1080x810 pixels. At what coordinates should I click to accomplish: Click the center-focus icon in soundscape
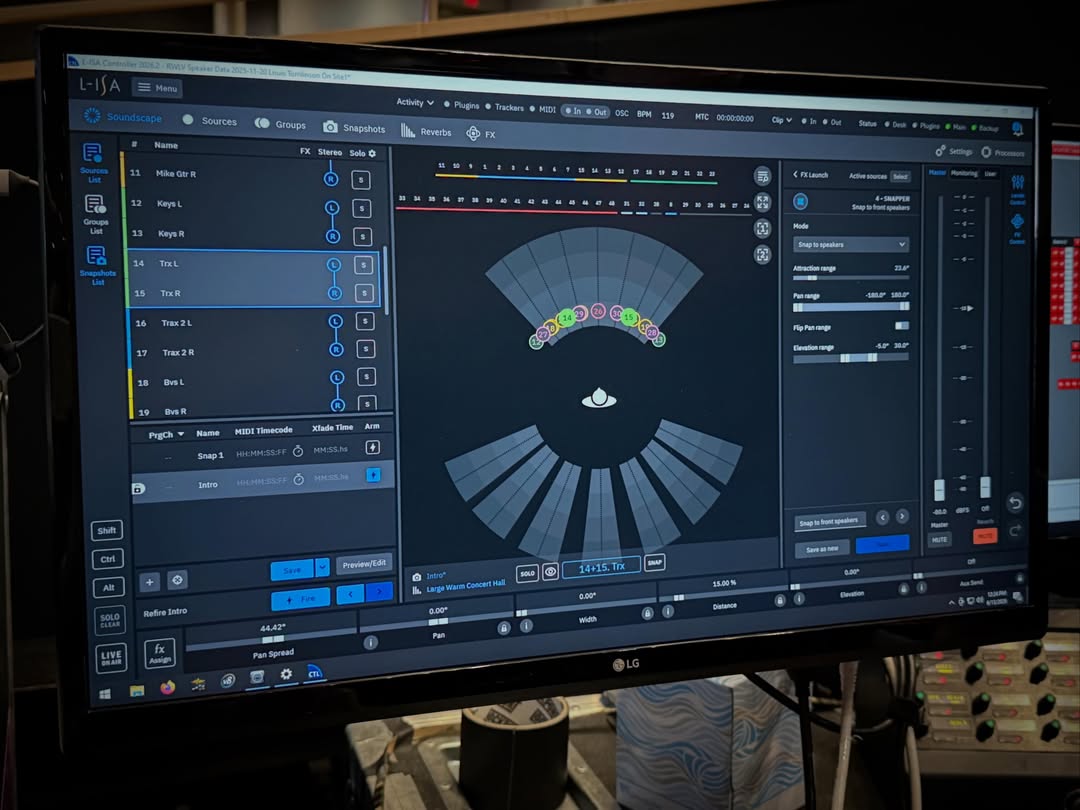pos(762,254)
